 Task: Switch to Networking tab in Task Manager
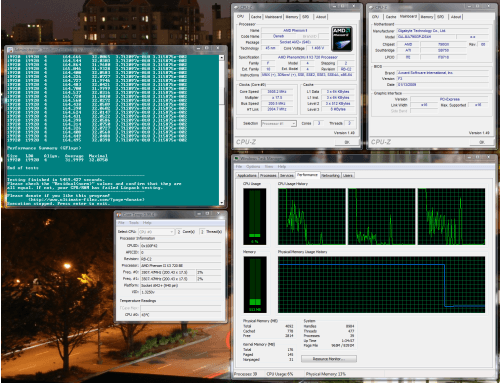330,175
